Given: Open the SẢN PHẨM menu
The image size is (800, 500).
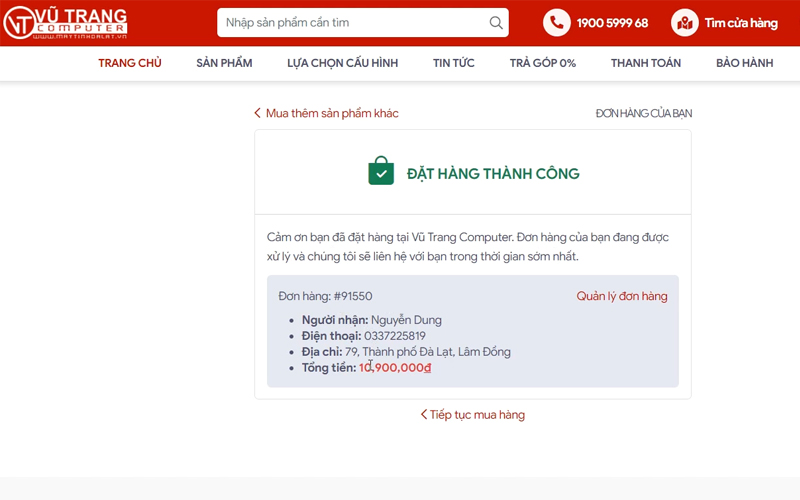Looking at the screenshot, I should tap(224, 63).
